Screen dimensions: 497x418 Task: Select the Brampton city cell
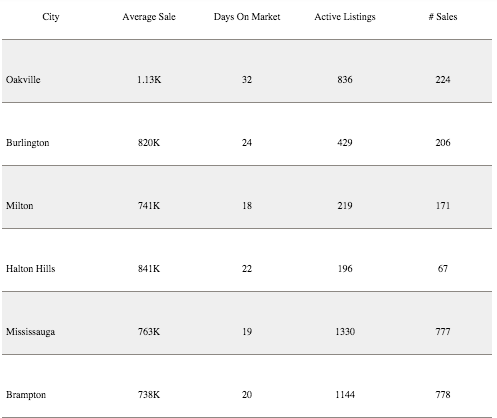click(26, 395)
